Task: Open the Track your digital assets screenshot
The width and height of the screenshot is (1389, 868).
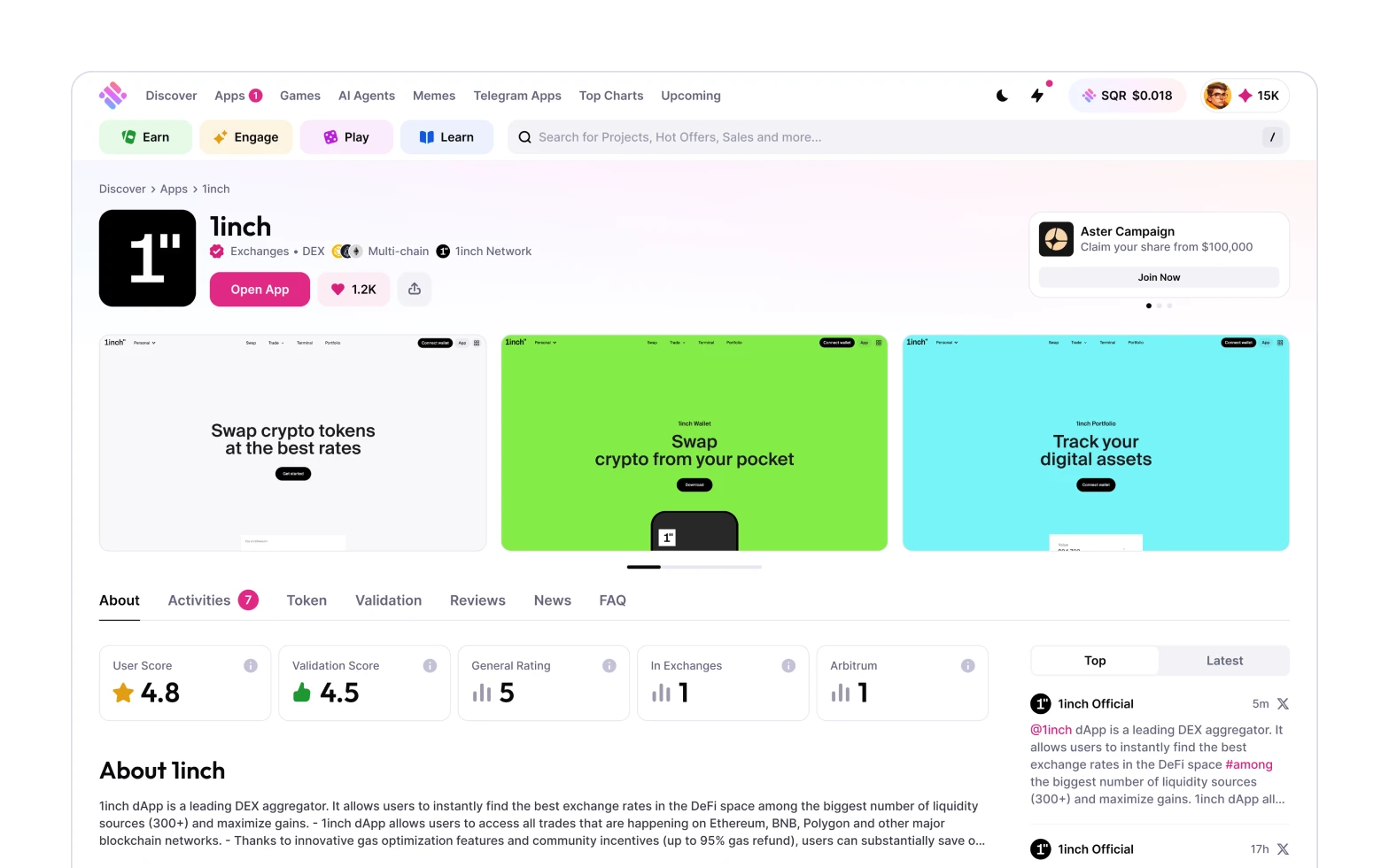Action: coord(1096,443)
